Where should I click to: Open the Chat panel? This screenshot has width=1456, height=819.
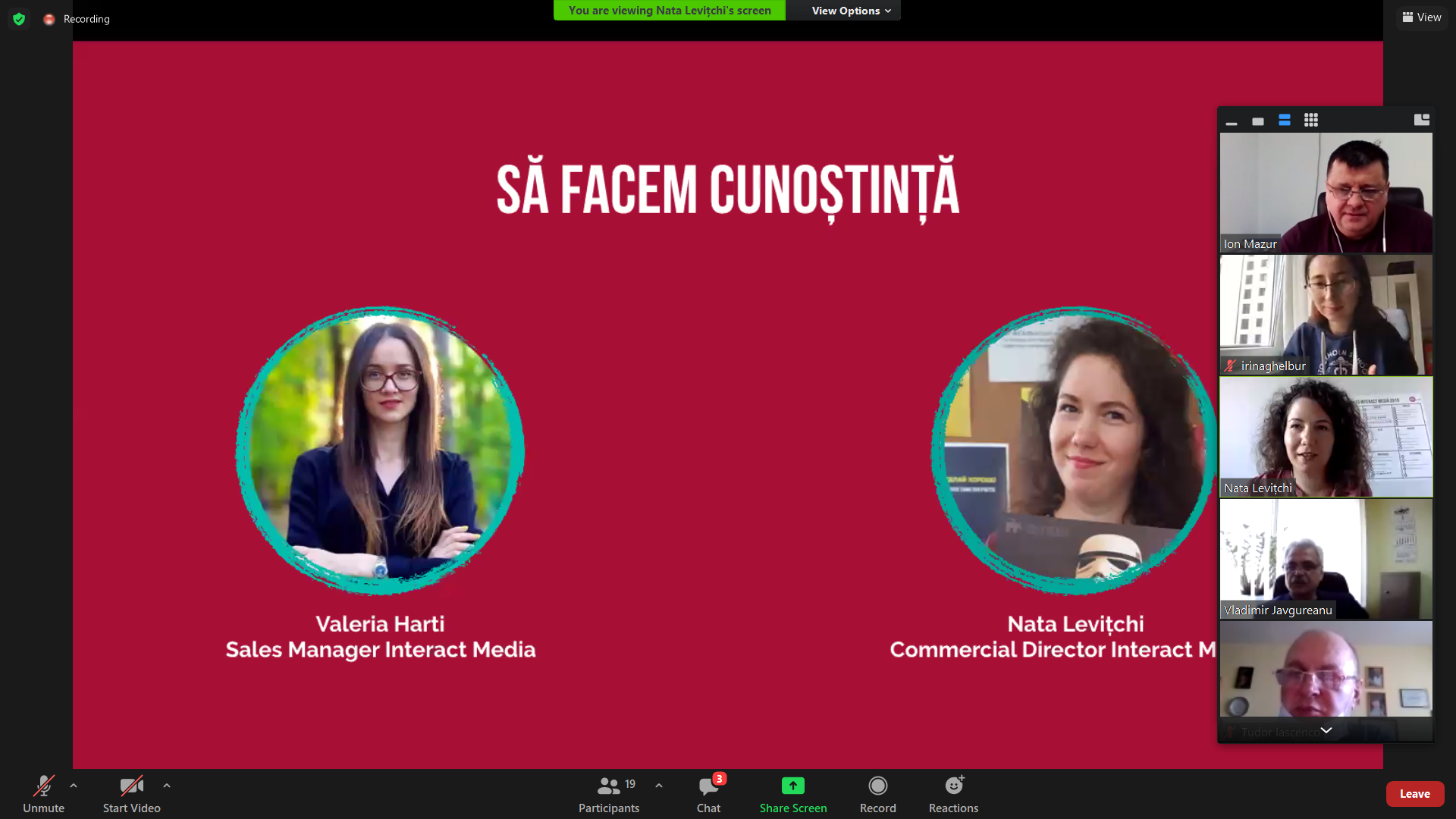709,794
